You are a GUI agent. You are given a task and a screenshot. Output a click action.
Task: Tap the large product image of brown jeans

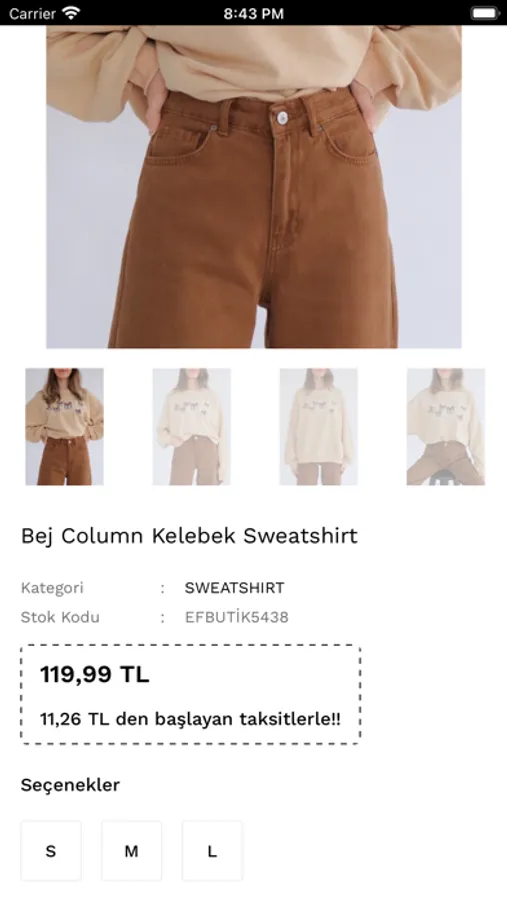pyautogui.click(x=254, y=187)
